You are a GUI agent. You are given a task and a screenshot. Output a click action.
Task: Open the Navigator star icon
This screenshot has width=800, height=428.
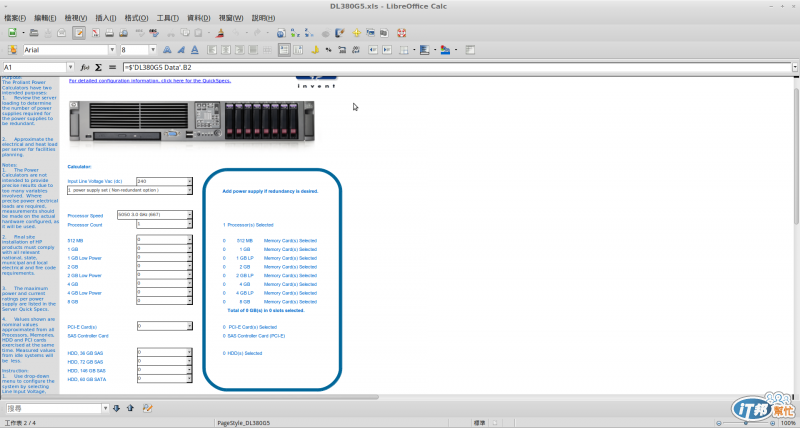(357, 33)
